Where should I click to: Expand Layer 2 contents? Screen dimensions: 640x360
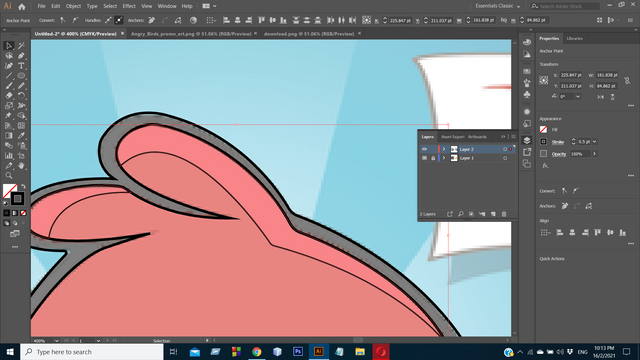click(444, 149)
